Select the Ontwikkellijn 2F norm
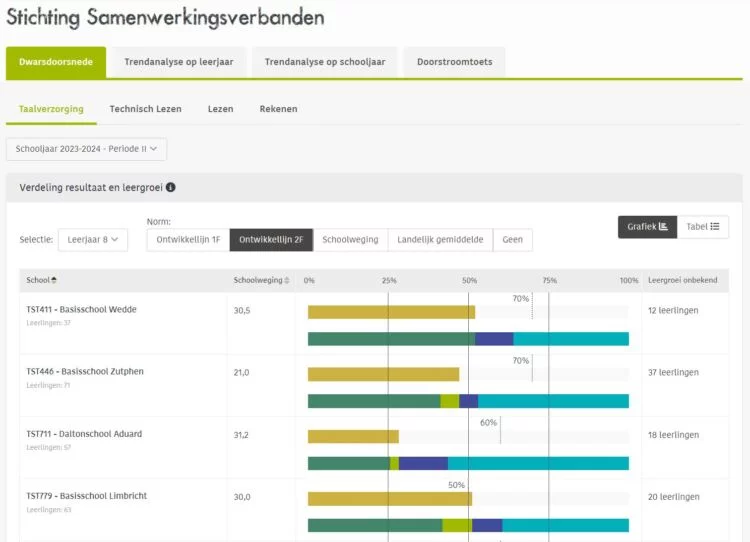Screen dimensions: 750x542 (271, 240)
